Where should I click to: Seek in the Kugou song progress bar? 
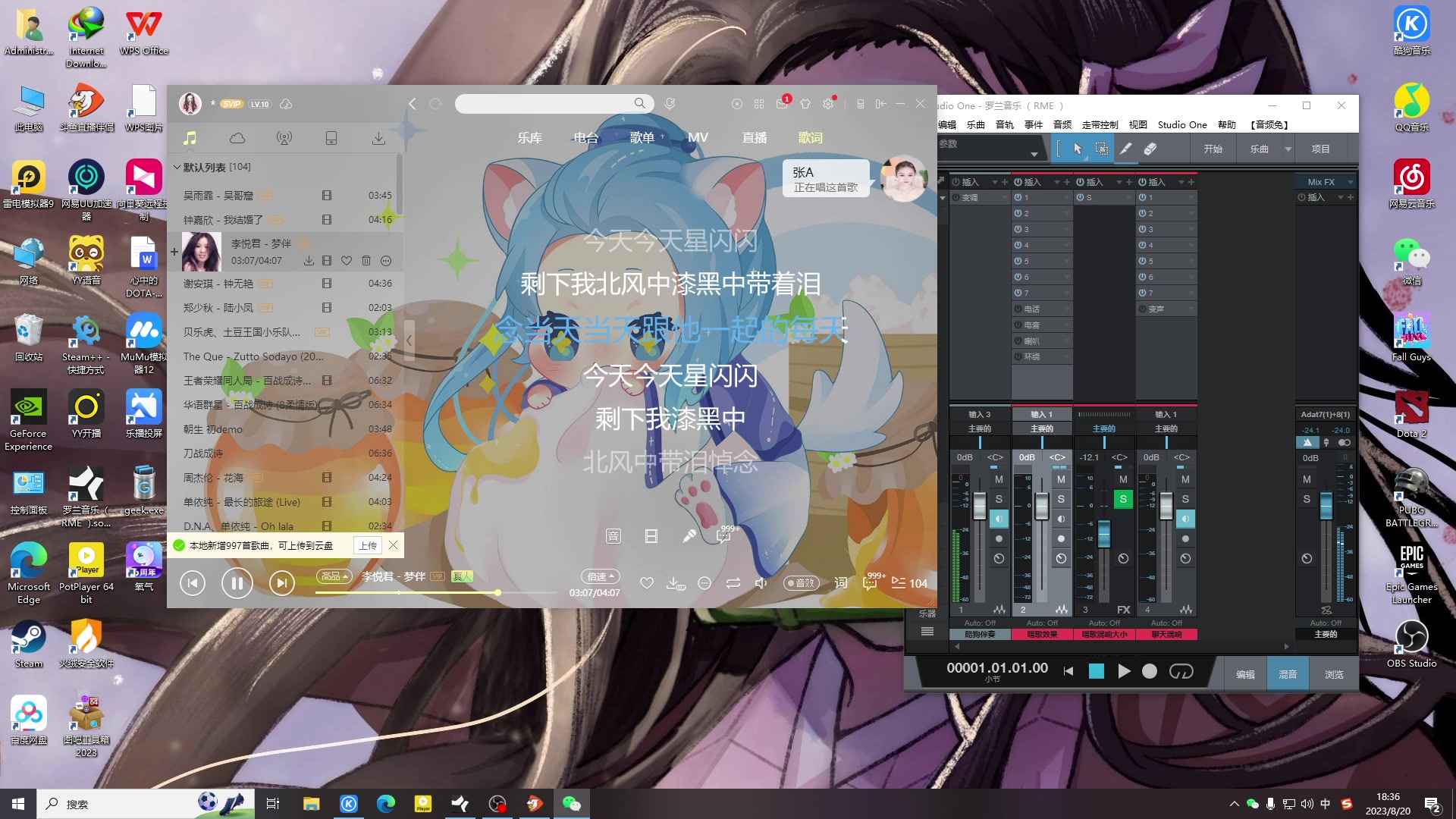[x=436, y=592]
